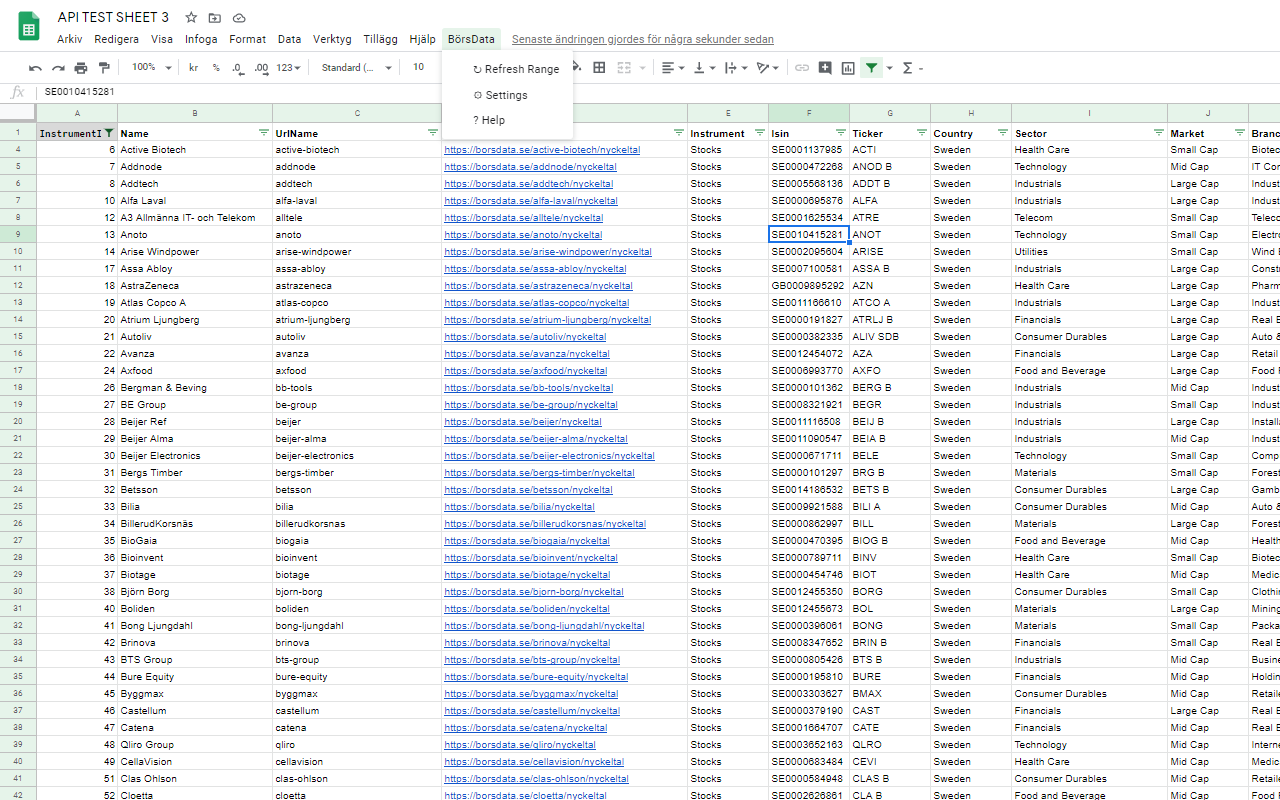Open the horizontal align options

tap(673, 68)
